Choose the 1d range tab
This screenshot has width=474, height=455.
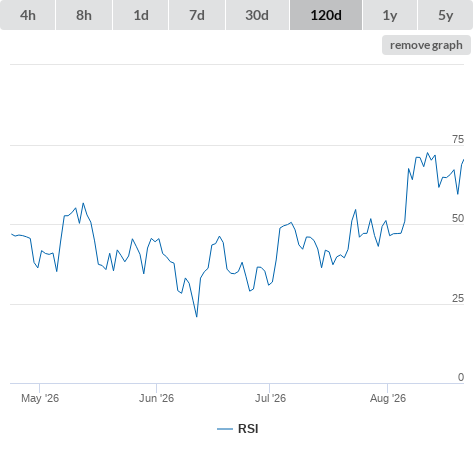tap(141, 15)
